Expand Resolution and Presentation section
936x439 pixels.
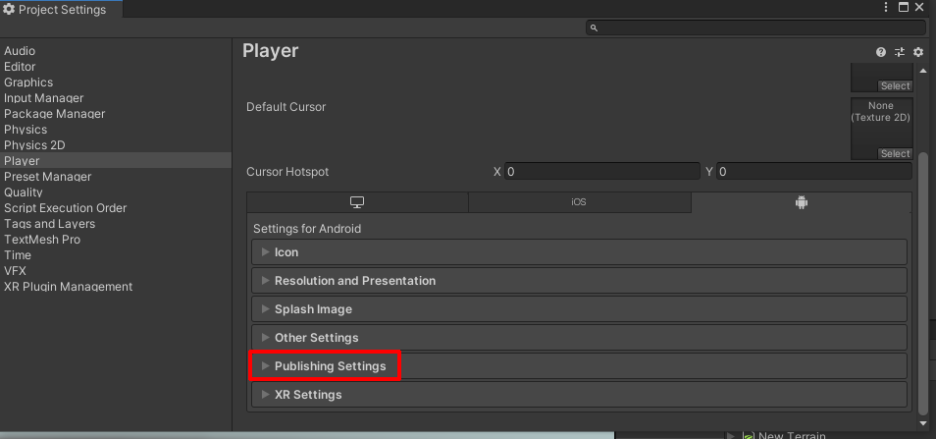(579, 281)
